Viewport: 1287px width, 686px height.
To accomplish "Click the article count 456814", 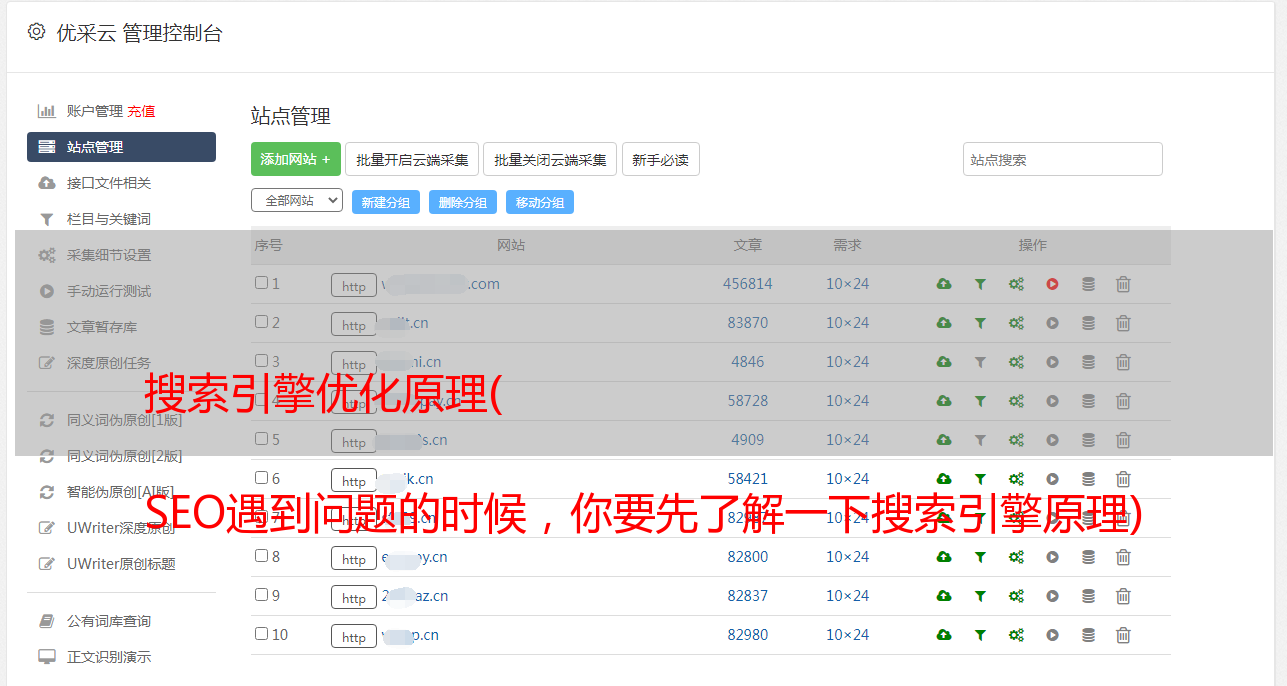I will point(748,284).
